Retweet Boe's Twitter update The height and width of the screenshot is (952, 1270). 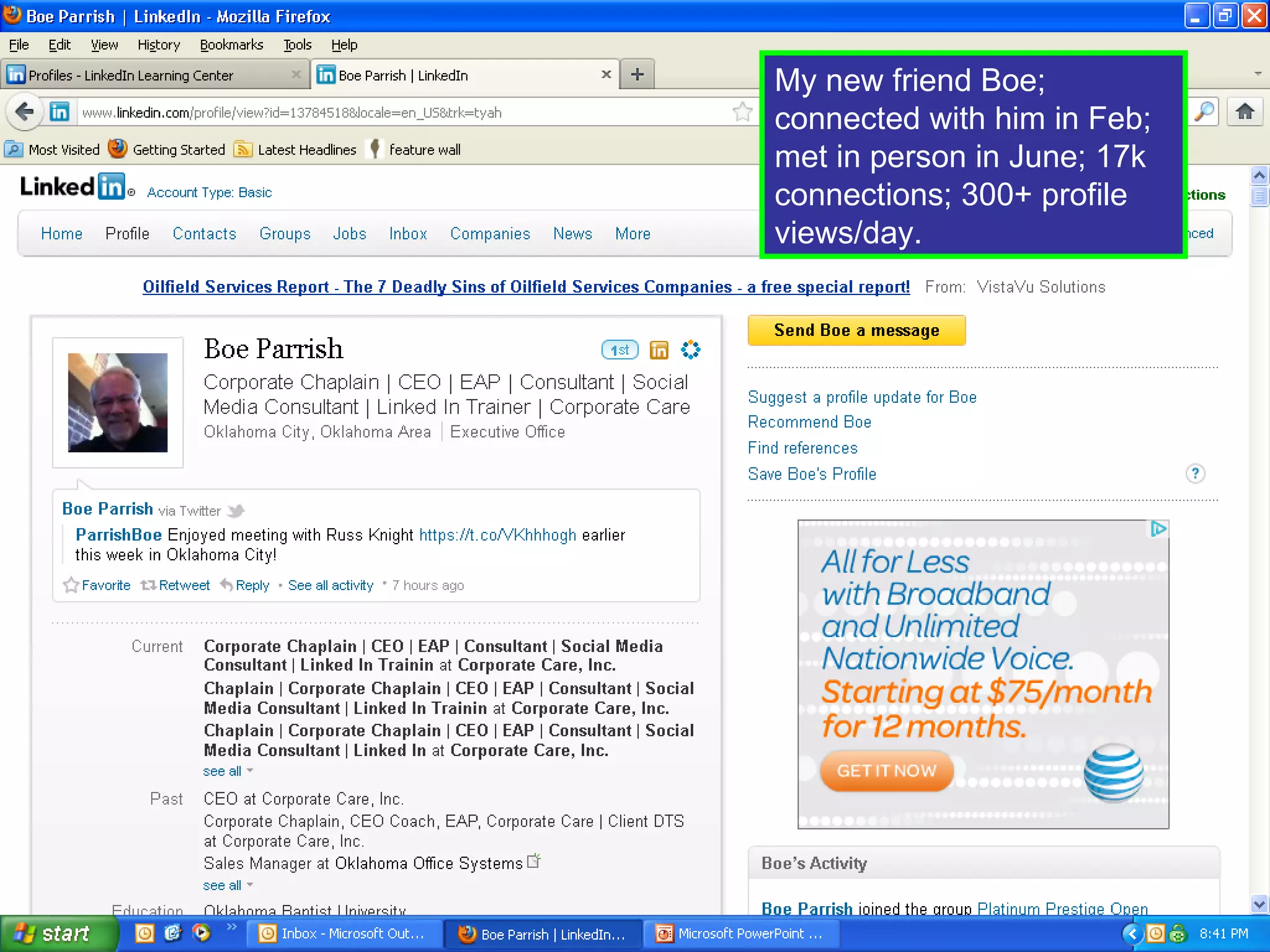[175, 585]
